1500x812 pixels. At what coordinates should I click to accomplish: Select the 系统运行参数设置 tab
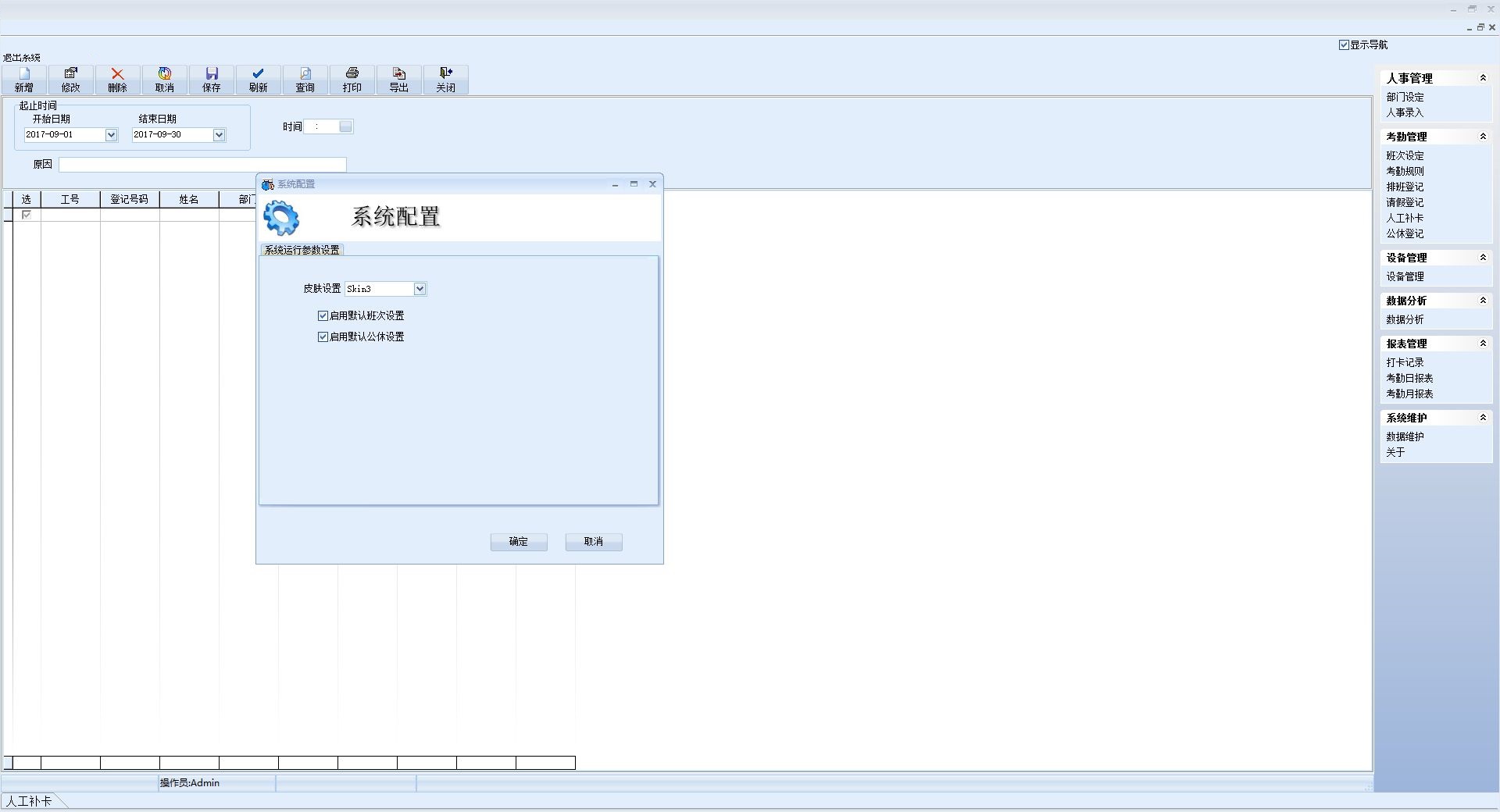click(x=302, y=250)
